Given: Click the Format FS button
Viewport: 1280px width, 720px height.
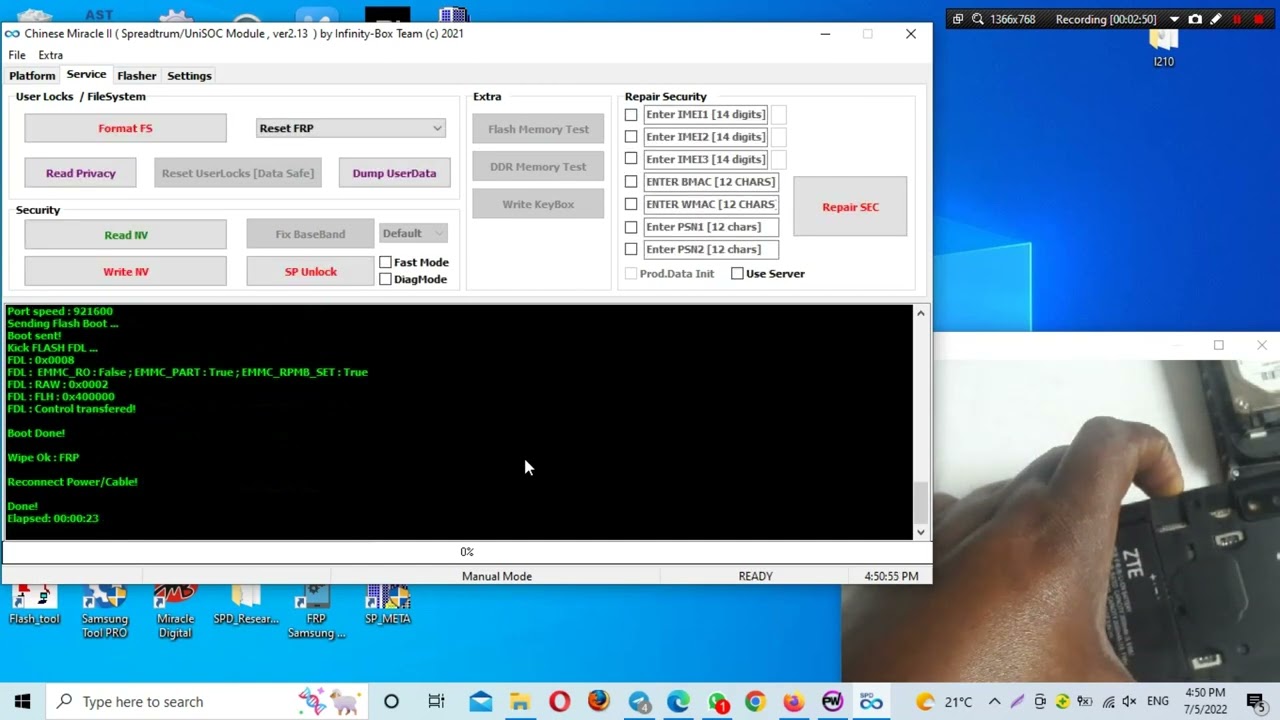Looking at the screenshot, I should (125, 128).
